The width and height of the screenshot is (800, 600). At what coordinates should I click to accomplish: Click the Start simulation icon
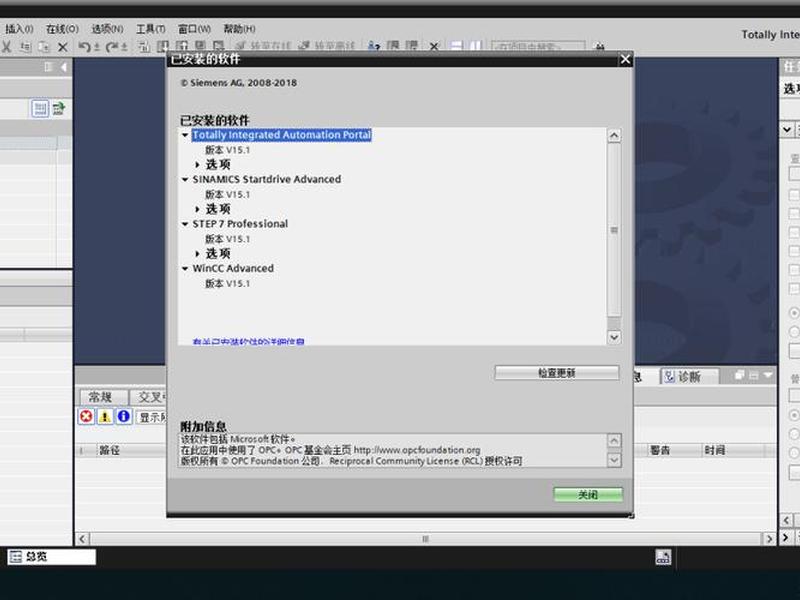pyautogui.click(x=201, y=46)
